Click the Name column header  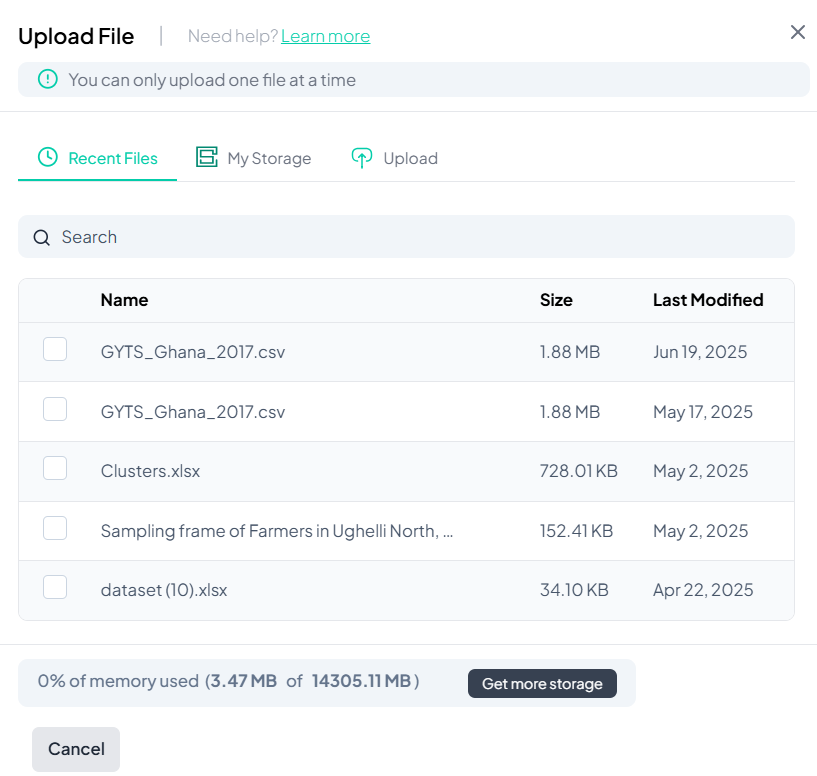click(x=124, y=300)
